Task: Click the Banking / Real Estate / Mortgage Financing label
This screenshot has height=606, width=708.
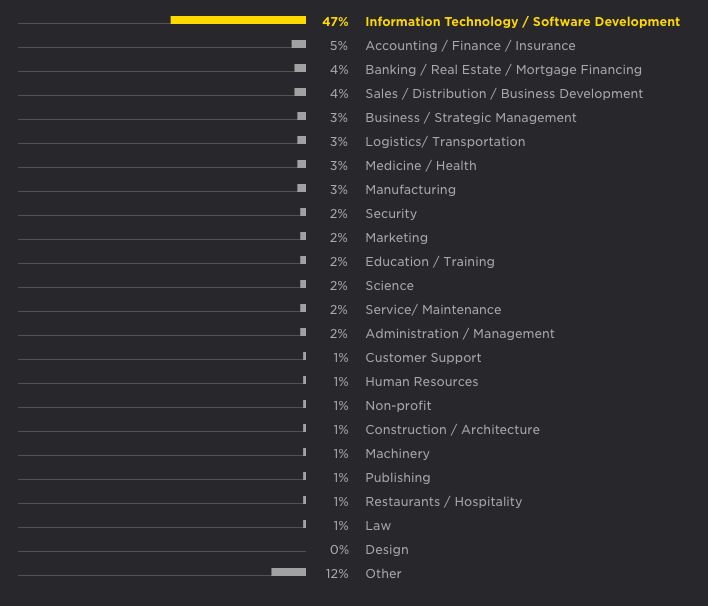Action: click(x=503, y=70)
